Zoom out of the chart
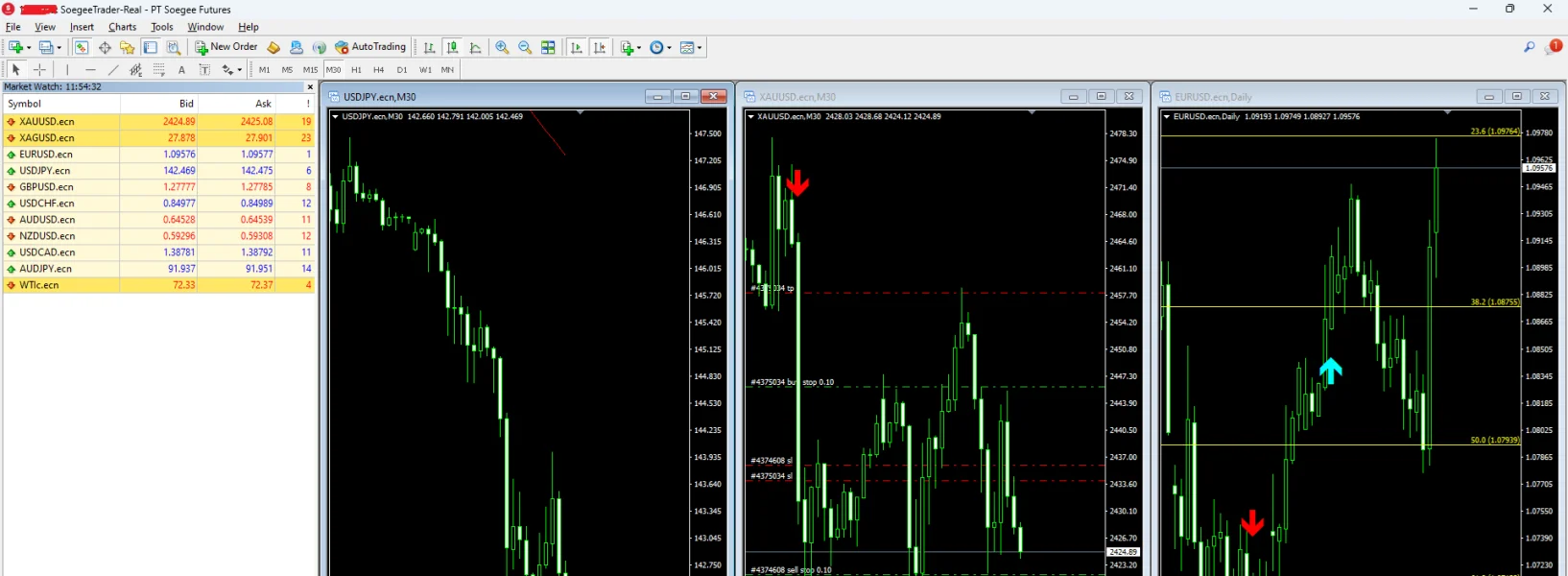Image resolution: width=1568 pixels, height=576 pixels. point(525,47)
